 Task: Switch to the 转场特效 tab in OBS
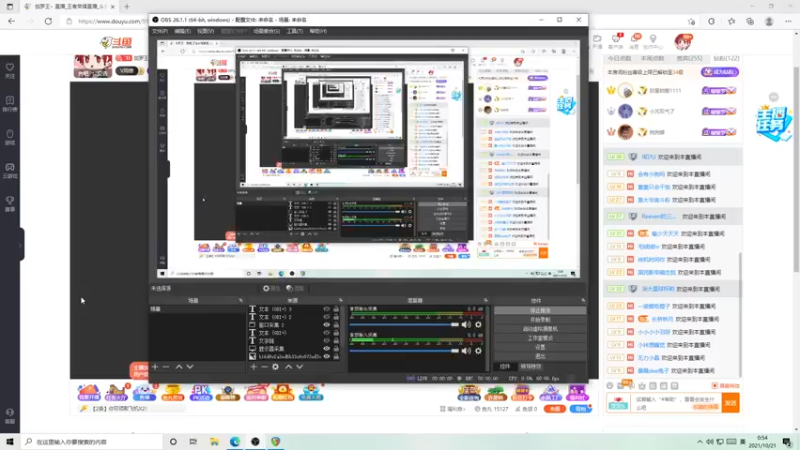(531, 366)
